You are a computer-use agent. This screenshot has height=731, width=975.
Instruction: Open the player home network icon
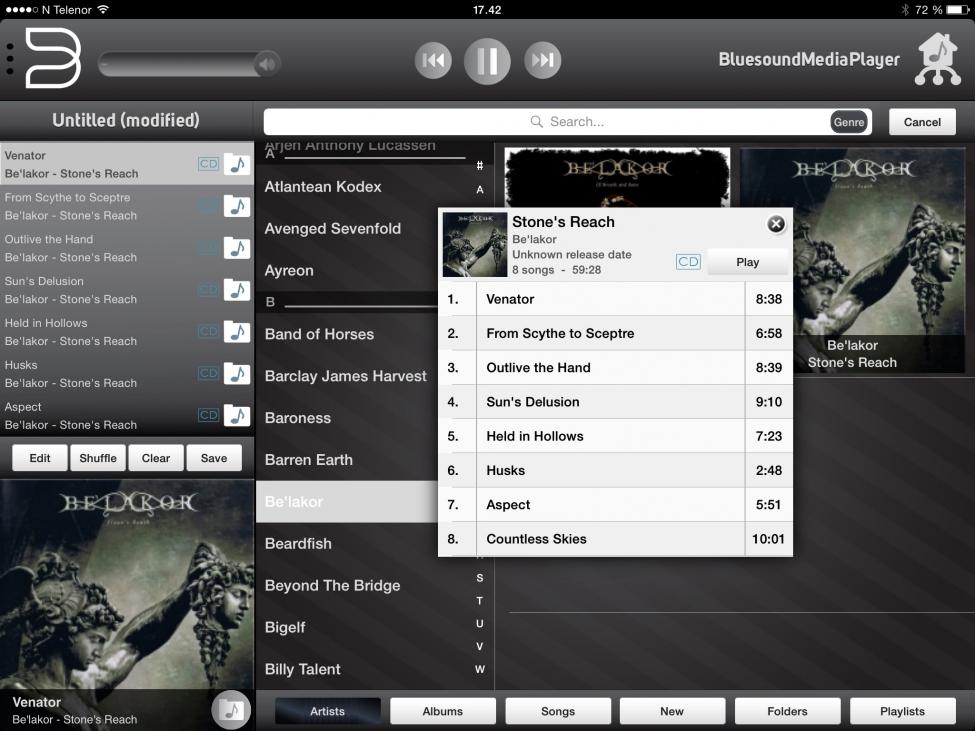point(938,59)
